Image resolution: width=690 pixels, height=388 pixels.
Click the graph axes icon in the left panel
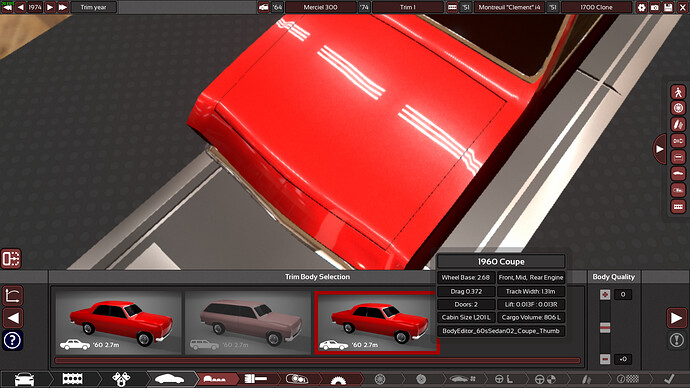click(12, 296)
